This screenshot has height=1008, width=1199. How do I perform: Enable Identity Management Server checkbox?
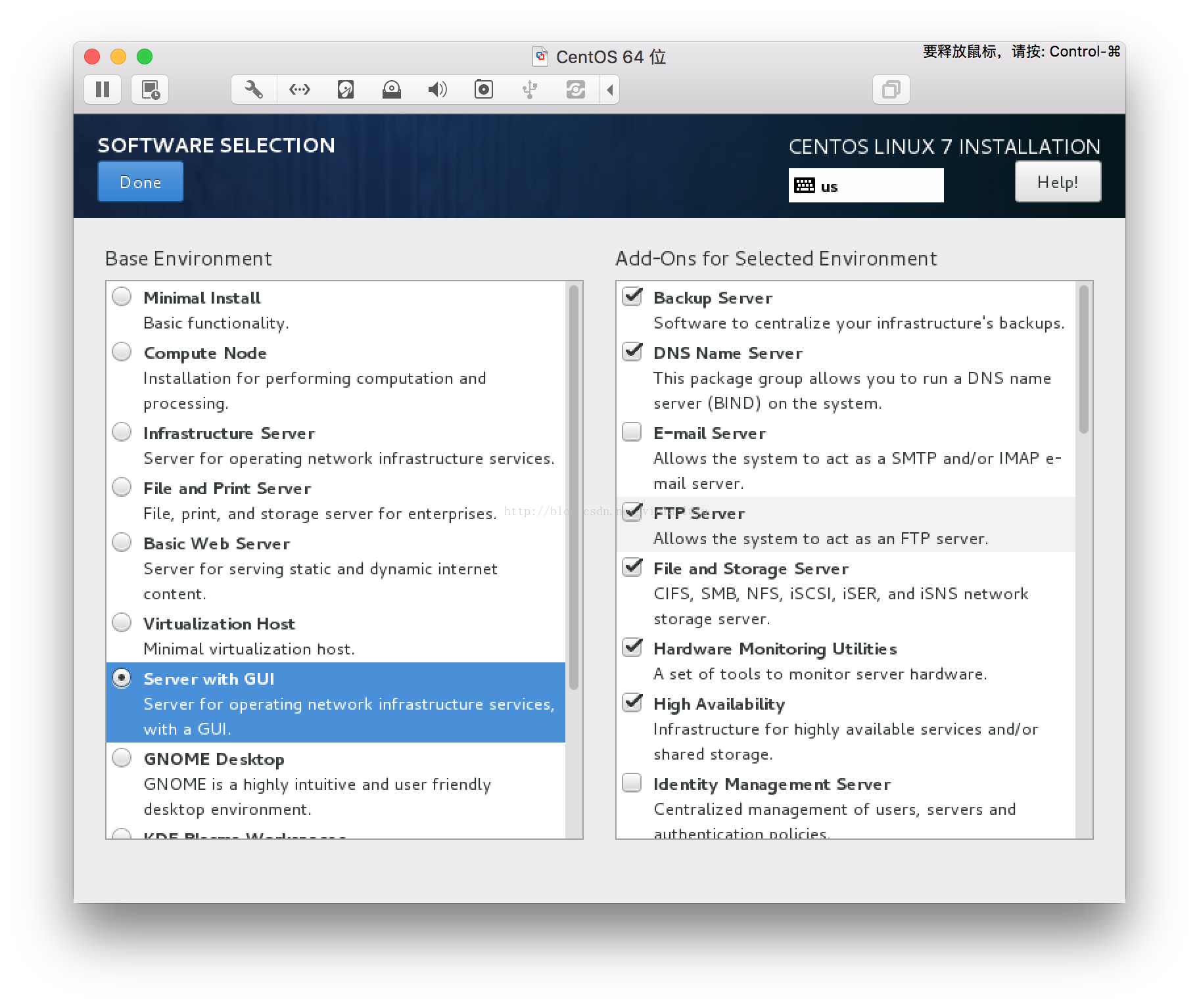[632, 783]
